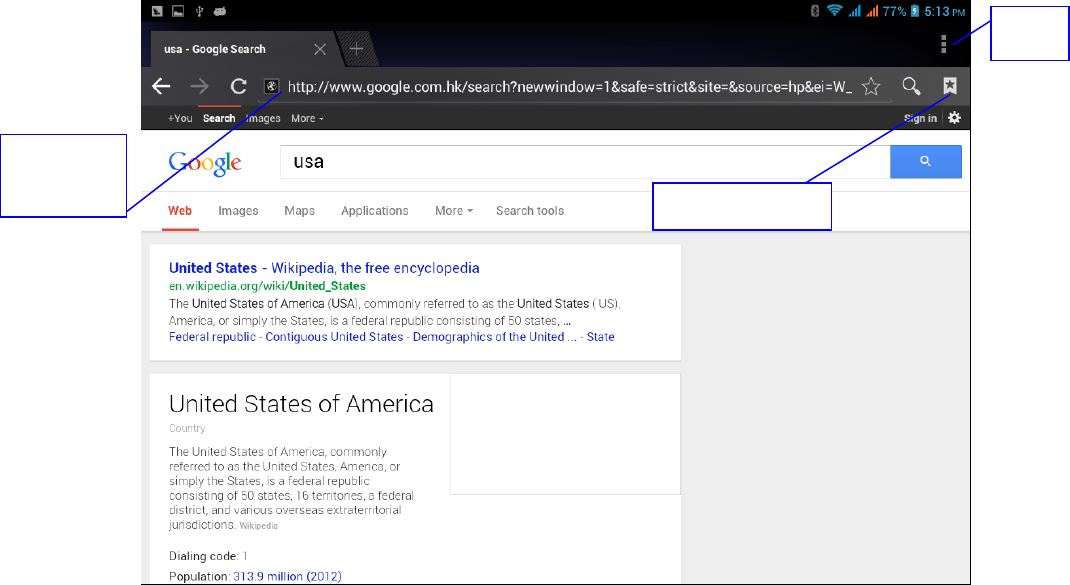Go back using the browser back arrow
The height and width of the screenshot is (585, 1070).
[161, 86]
